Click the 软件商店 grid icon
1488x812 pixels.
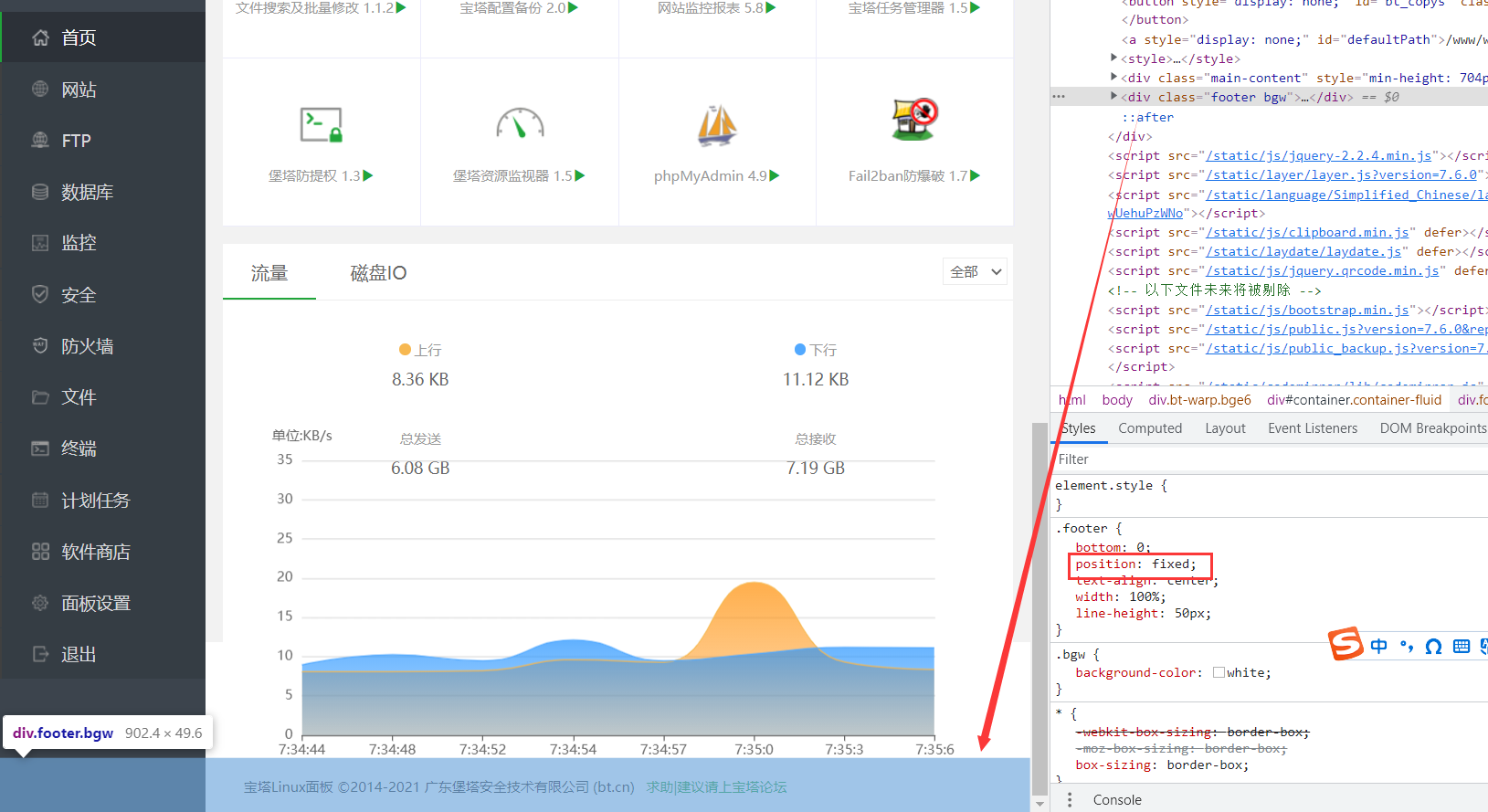40,552
